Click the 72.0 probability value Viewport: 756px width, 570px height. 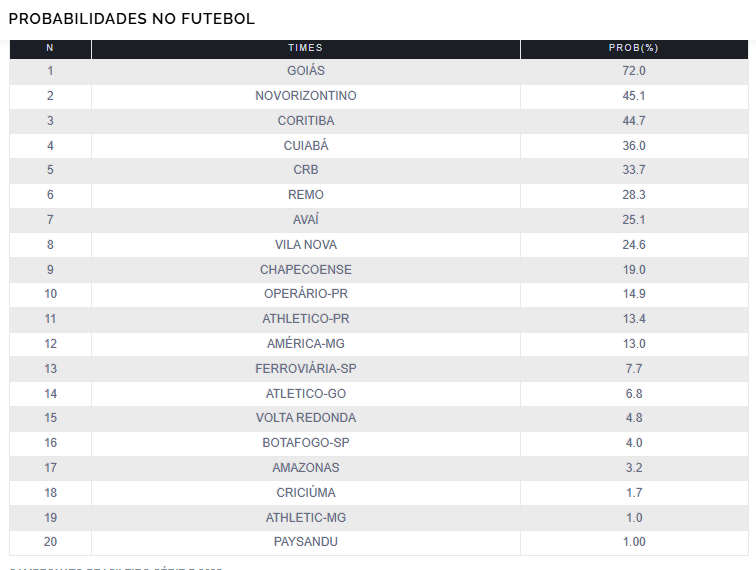tap(634, 71)
